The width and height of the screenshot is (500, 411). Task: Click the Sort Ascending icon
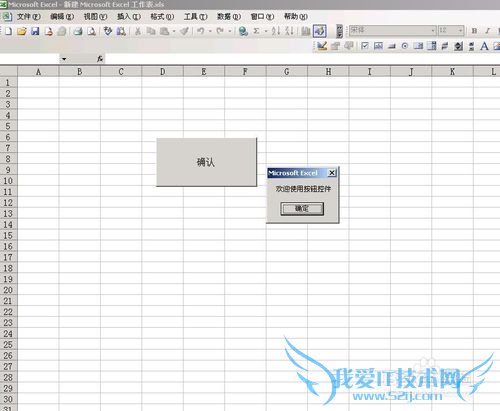(x=276, y=31)
